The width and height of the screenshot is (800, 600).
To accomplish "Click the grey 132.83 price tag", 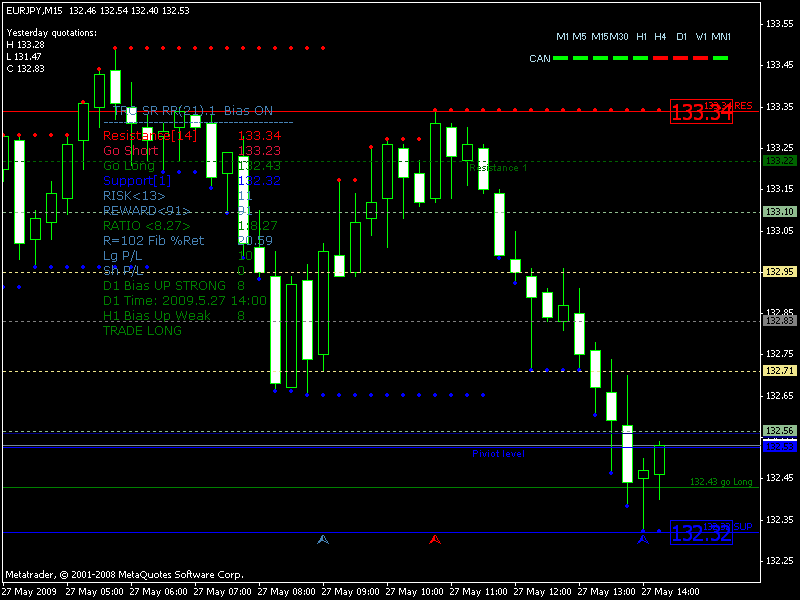I will click(x=780, y=320).
